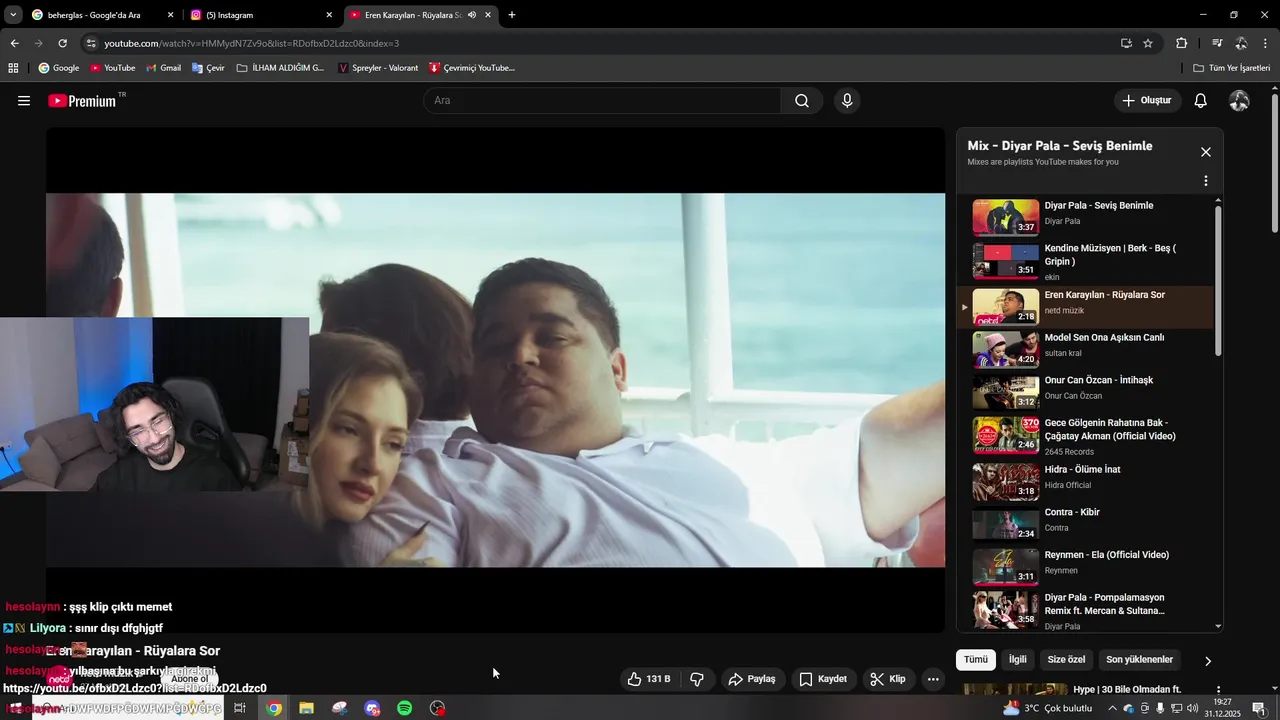Screen dimensions: 1280x720
Task: Open File Explorer from the taskbar
Action: click(306, 708)
